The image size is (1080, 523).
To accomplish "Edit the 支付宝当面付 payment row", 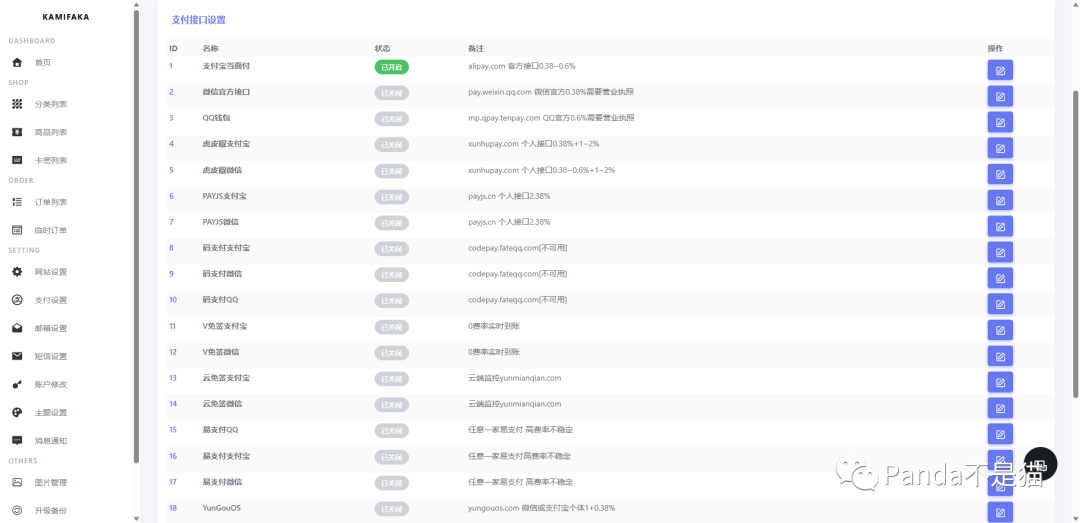I will [1000, 70].
